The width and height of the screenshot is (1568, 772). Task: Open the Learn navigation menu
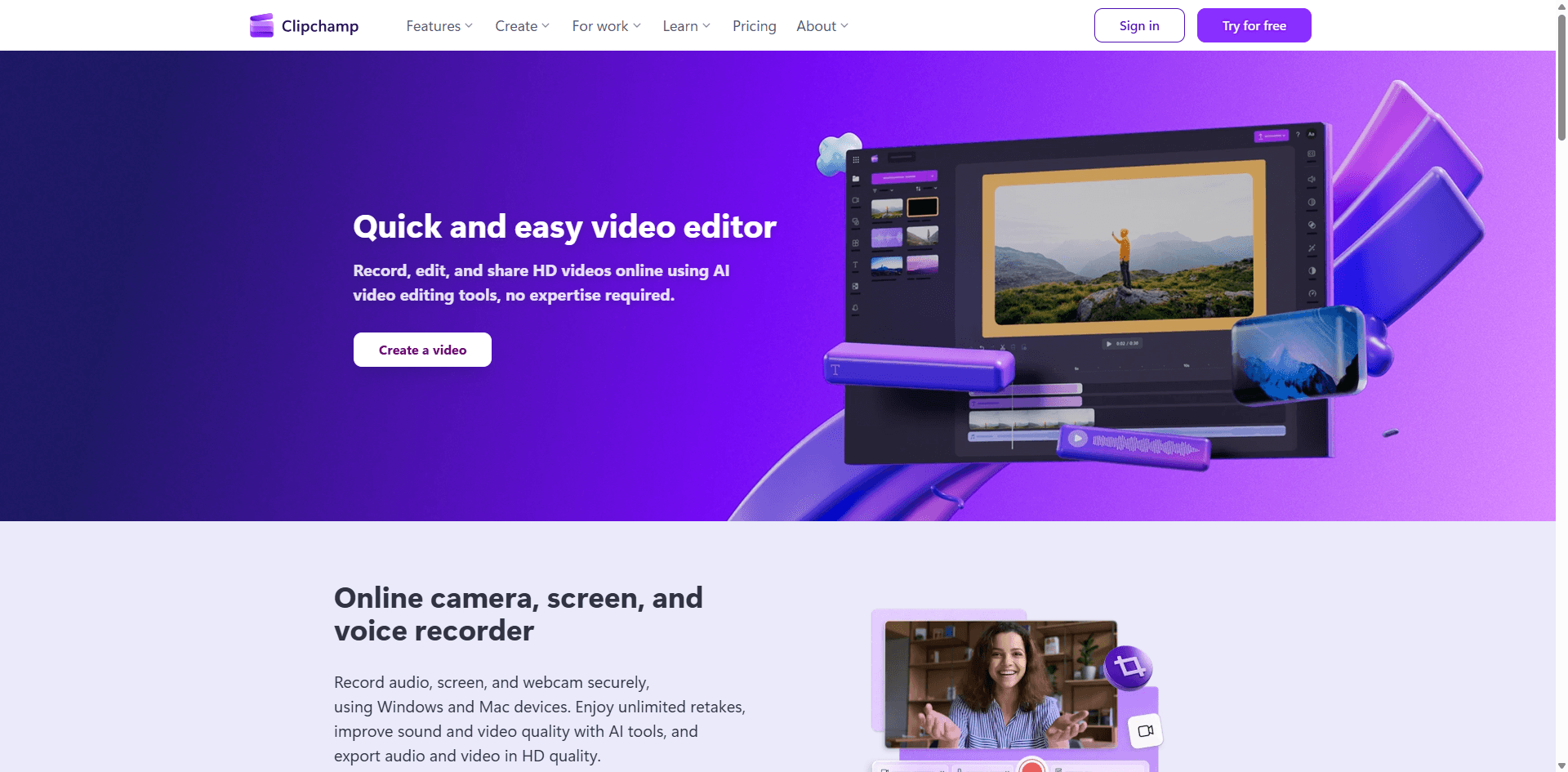click(x=686, y=26)
